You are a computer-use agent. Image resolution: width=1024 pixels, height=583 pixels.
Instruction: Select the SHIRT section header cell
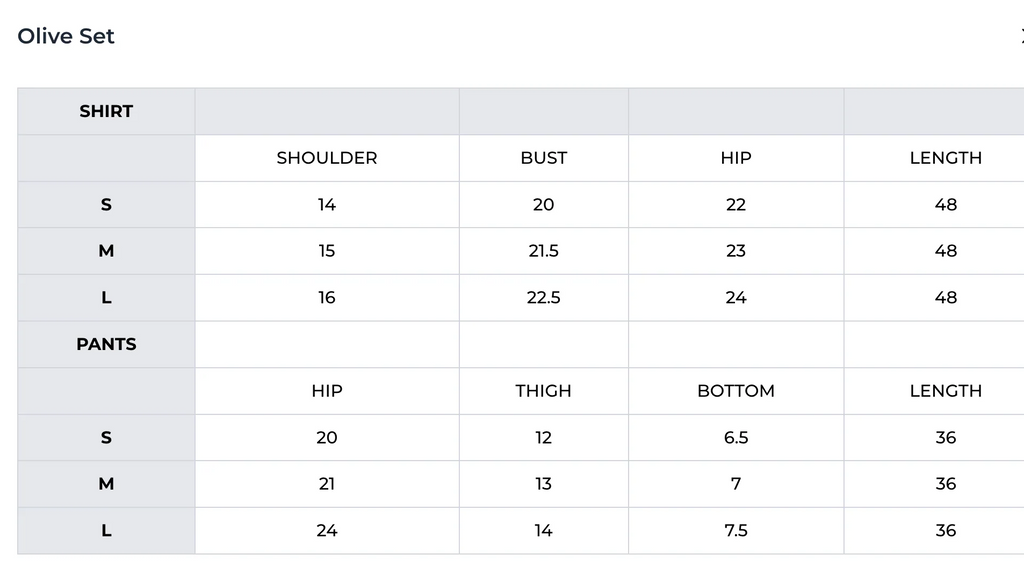(x=106, y=111)
